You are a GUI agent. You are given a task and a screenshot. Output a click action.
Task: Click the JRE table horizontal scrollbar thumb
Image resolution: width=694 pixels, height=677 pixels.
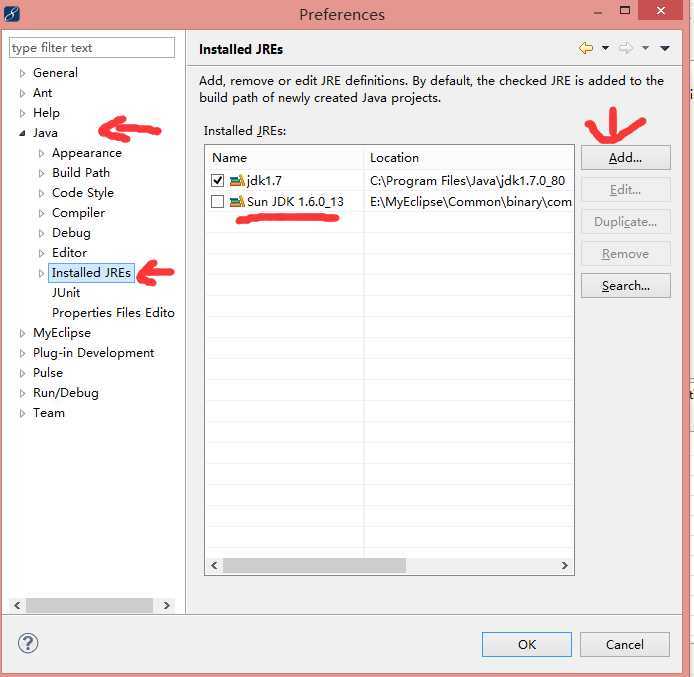314,565
